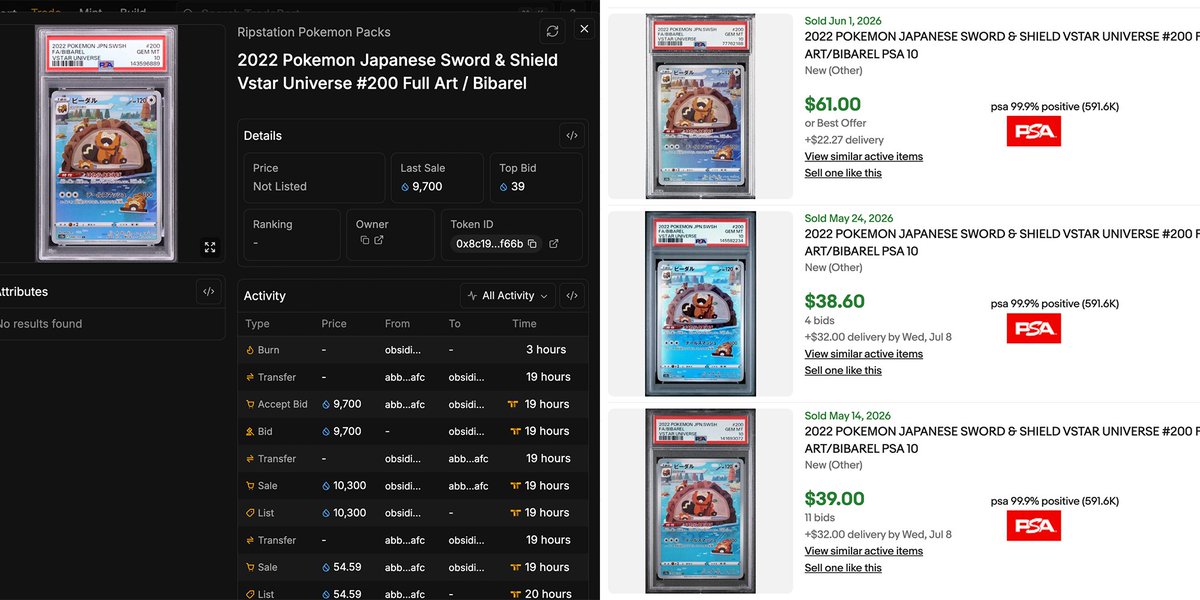Click the marketplace logo in the Bid row
The width and height of the screenshot is (1200, 600).
tap(515, 431)
